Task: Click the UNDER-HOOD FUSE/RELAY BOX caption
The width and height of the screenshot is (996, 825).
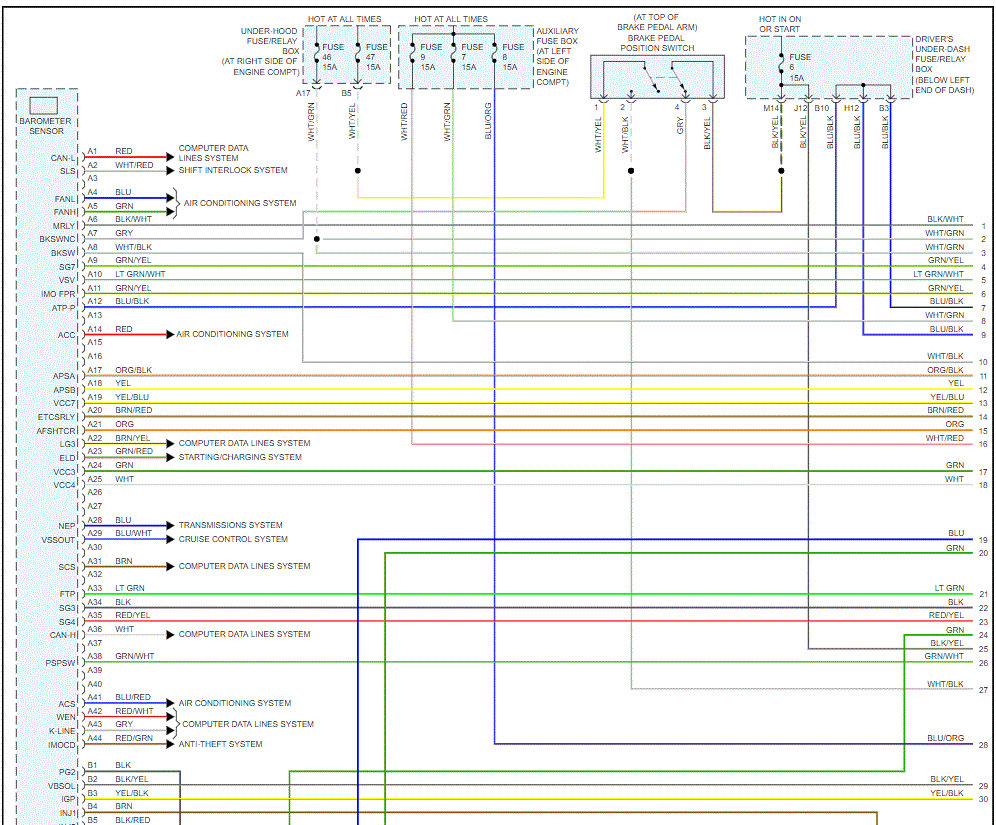Action: tap(260, 51)
